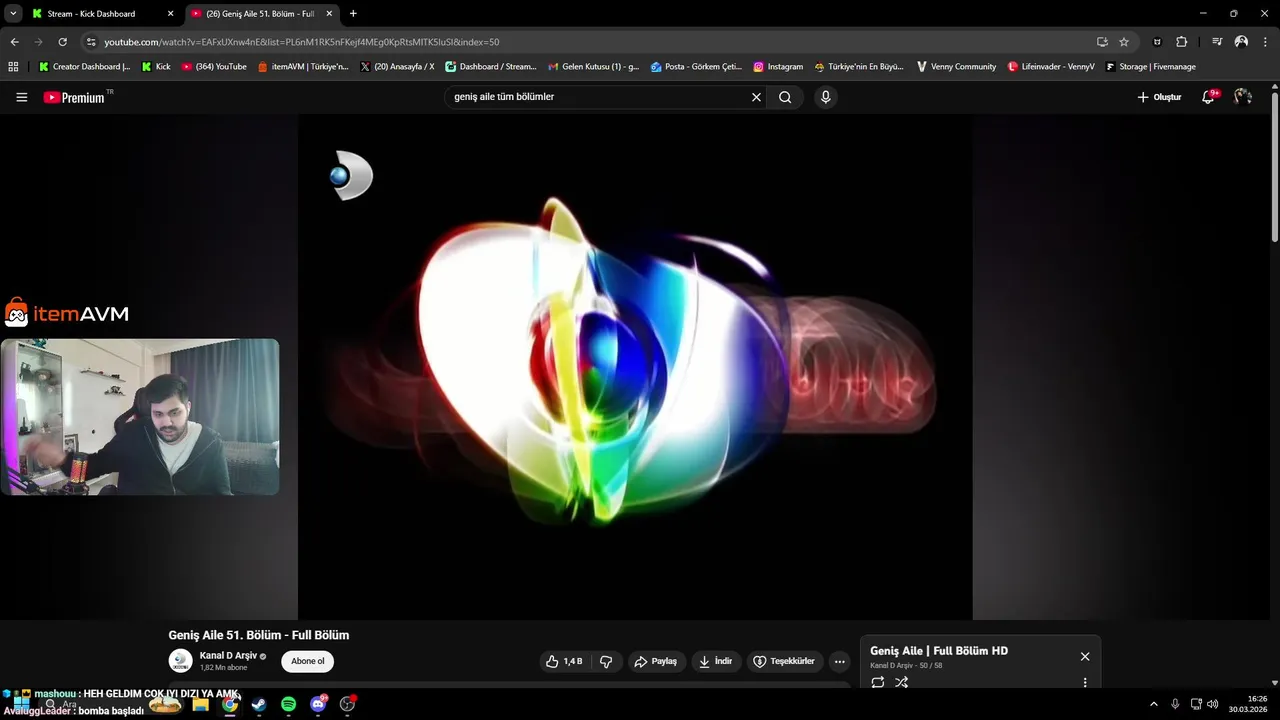Open Türkiye'nin En Büyü... bookmark

pyautogui.click(x=859, y=67)
